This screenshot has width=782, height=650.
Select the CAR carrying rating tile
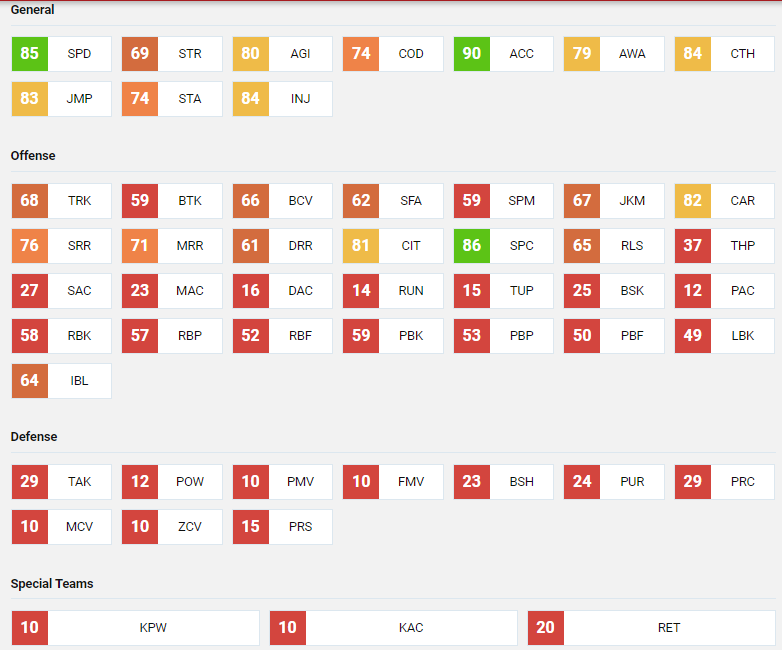click(x=724, y=201)
